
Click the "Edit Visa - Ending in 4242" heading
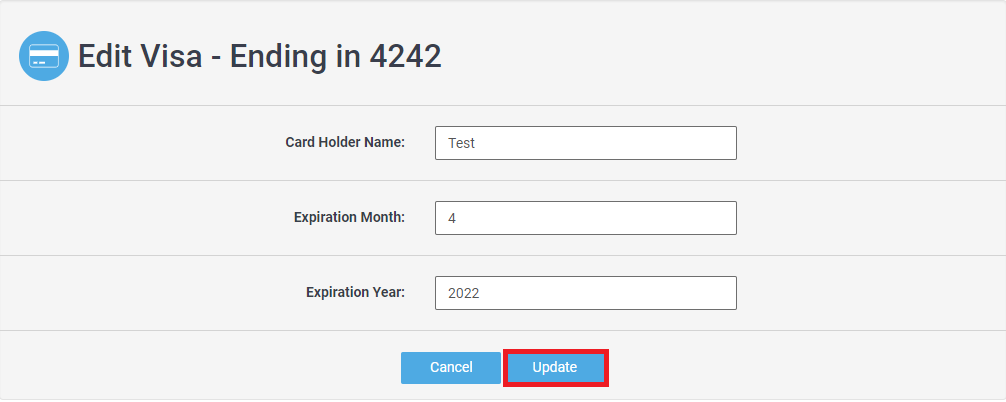coord(260,56)
